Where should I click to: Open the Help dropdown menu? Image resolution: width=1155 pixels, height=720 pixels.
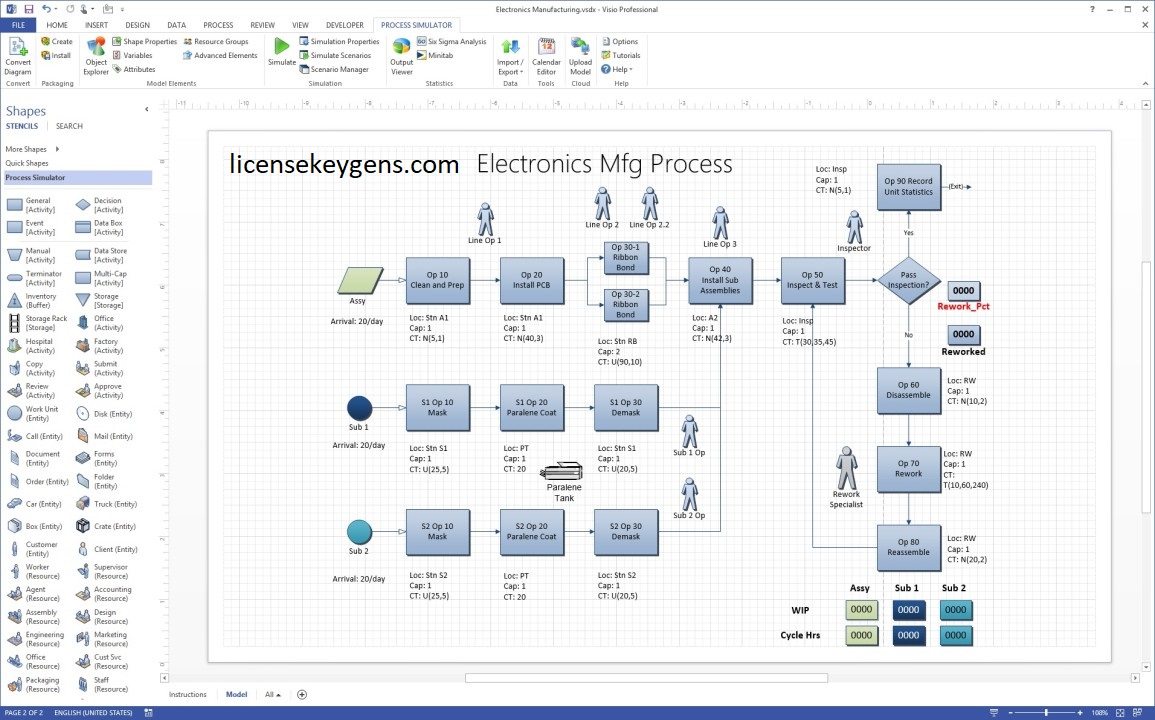pyautogui.click(x=617, y=69)
